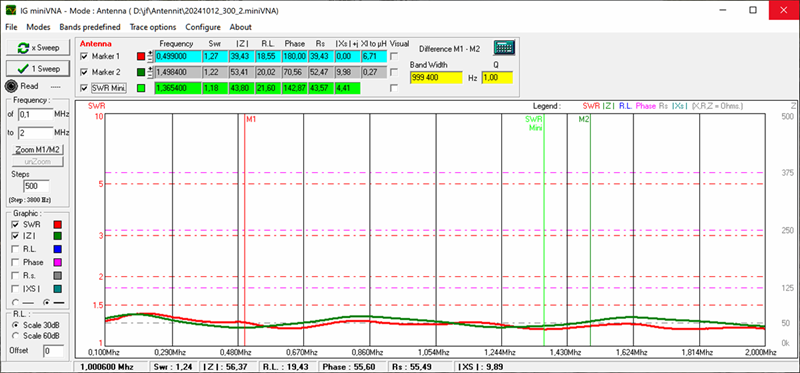Image resolution: width=800 pixels, height=373 pixels.
Task: Click the dark green Marker 2 color square
Action: click(141, 72)
